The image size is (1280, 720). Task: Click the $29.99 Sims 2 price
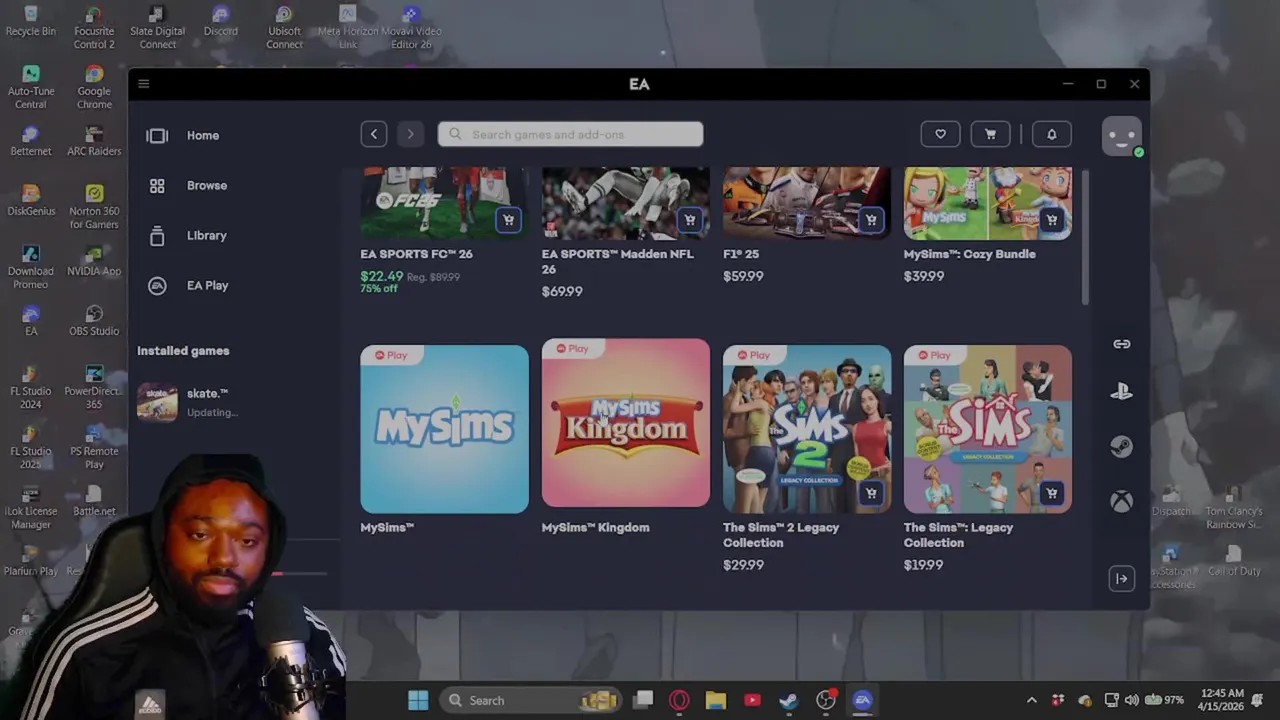pyautogui.click(x=743, y=565)
